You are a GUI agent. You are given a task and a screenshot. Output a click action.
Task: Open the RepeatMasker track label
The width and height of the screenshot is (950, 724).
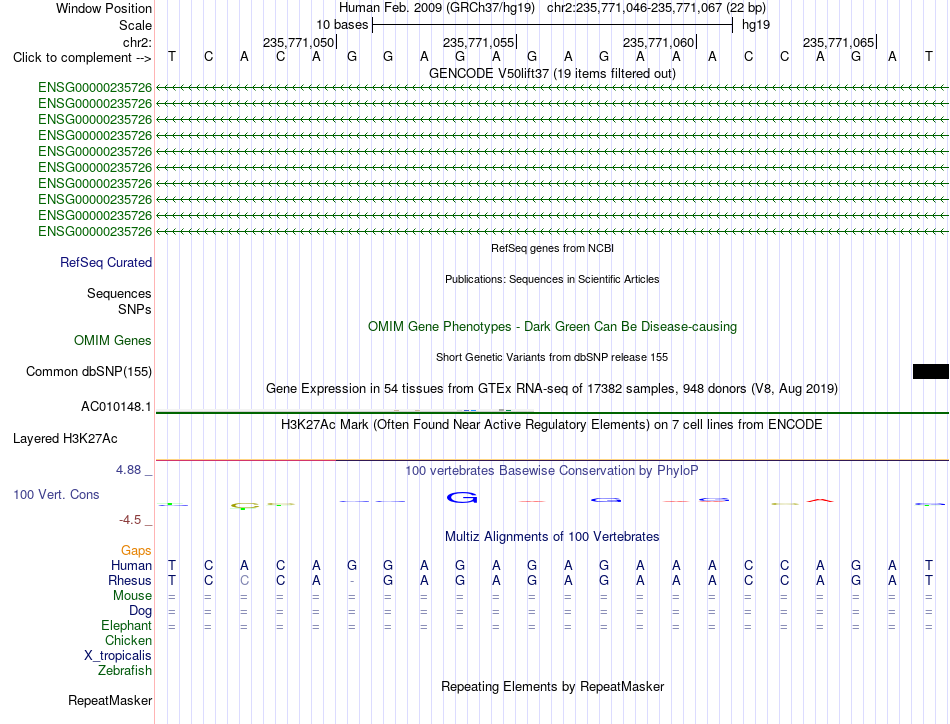pos(110,700)
